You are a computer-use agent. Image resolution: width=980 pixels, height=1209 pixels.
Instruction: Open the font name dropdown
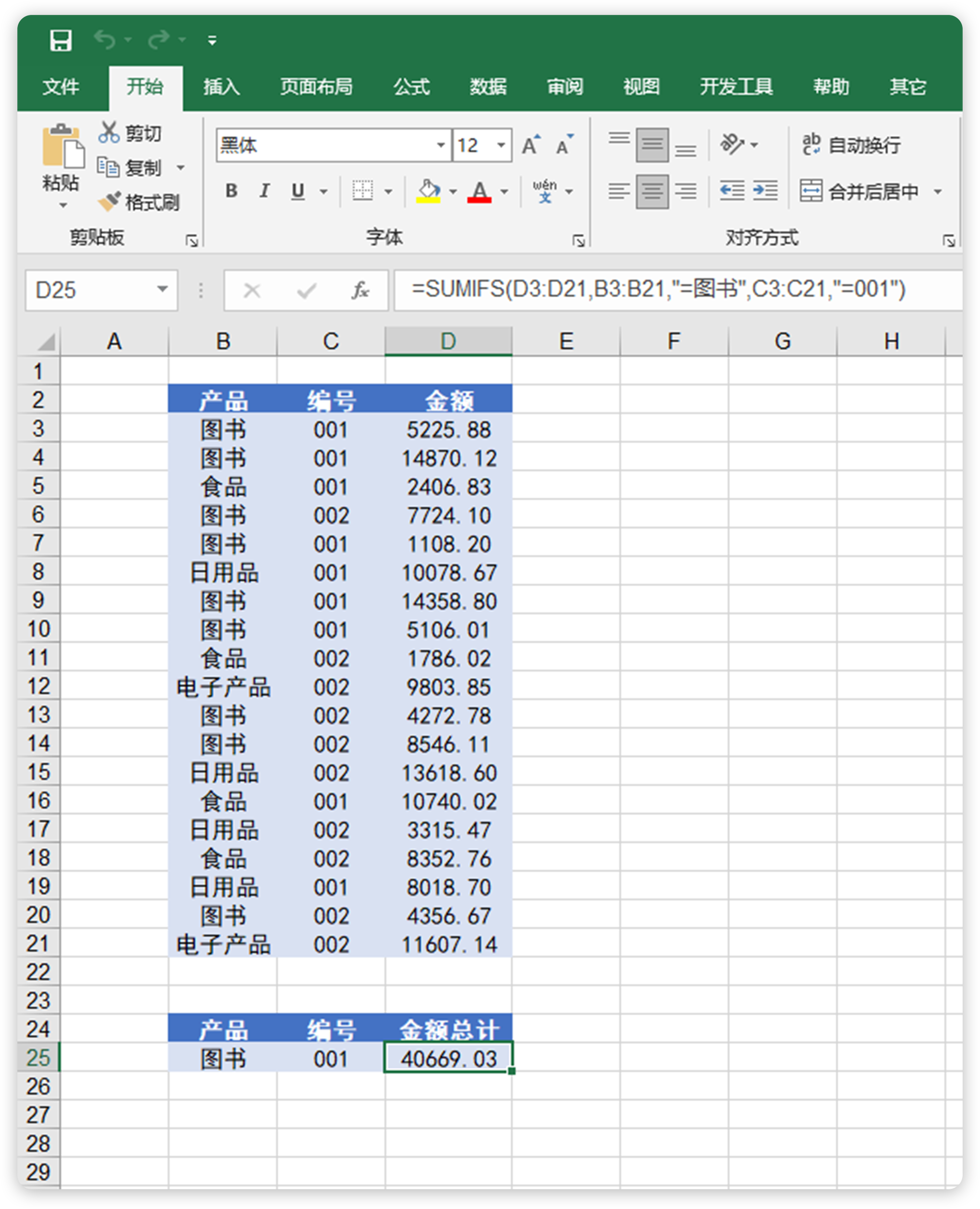point(442,145)
